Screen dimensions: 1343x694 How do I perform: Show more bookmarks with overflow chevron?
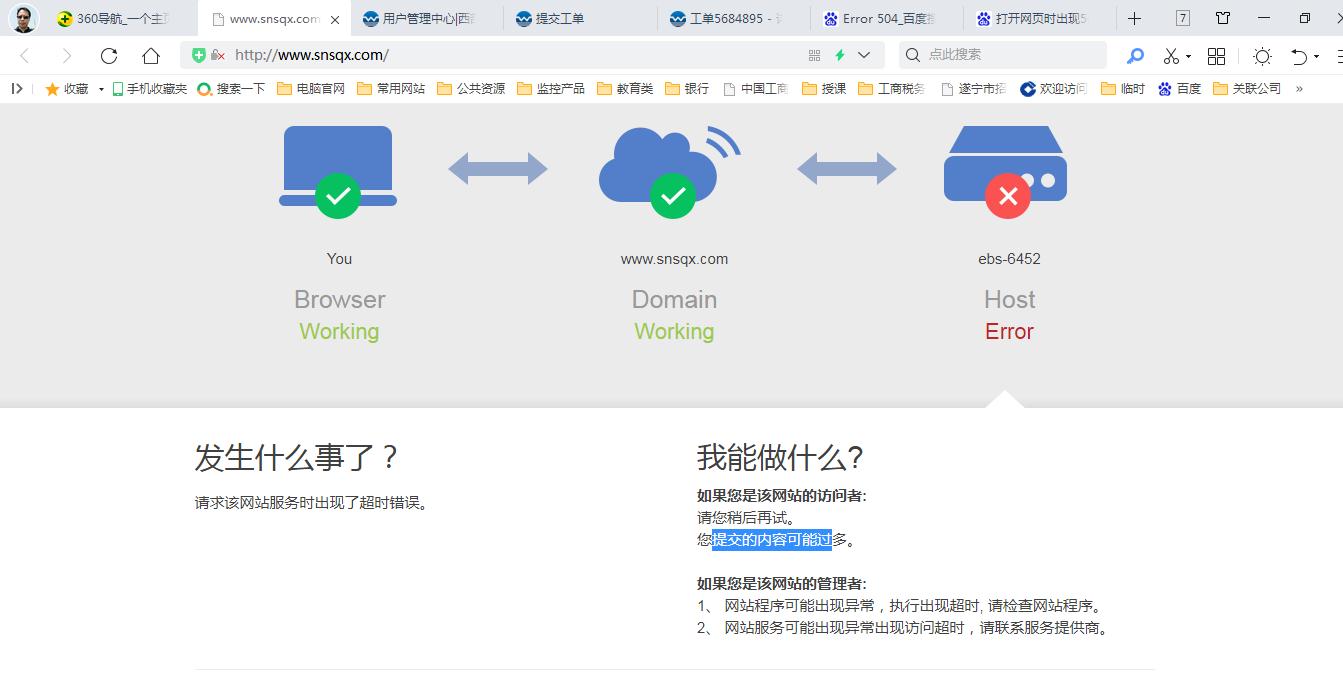pos(1299,89)
